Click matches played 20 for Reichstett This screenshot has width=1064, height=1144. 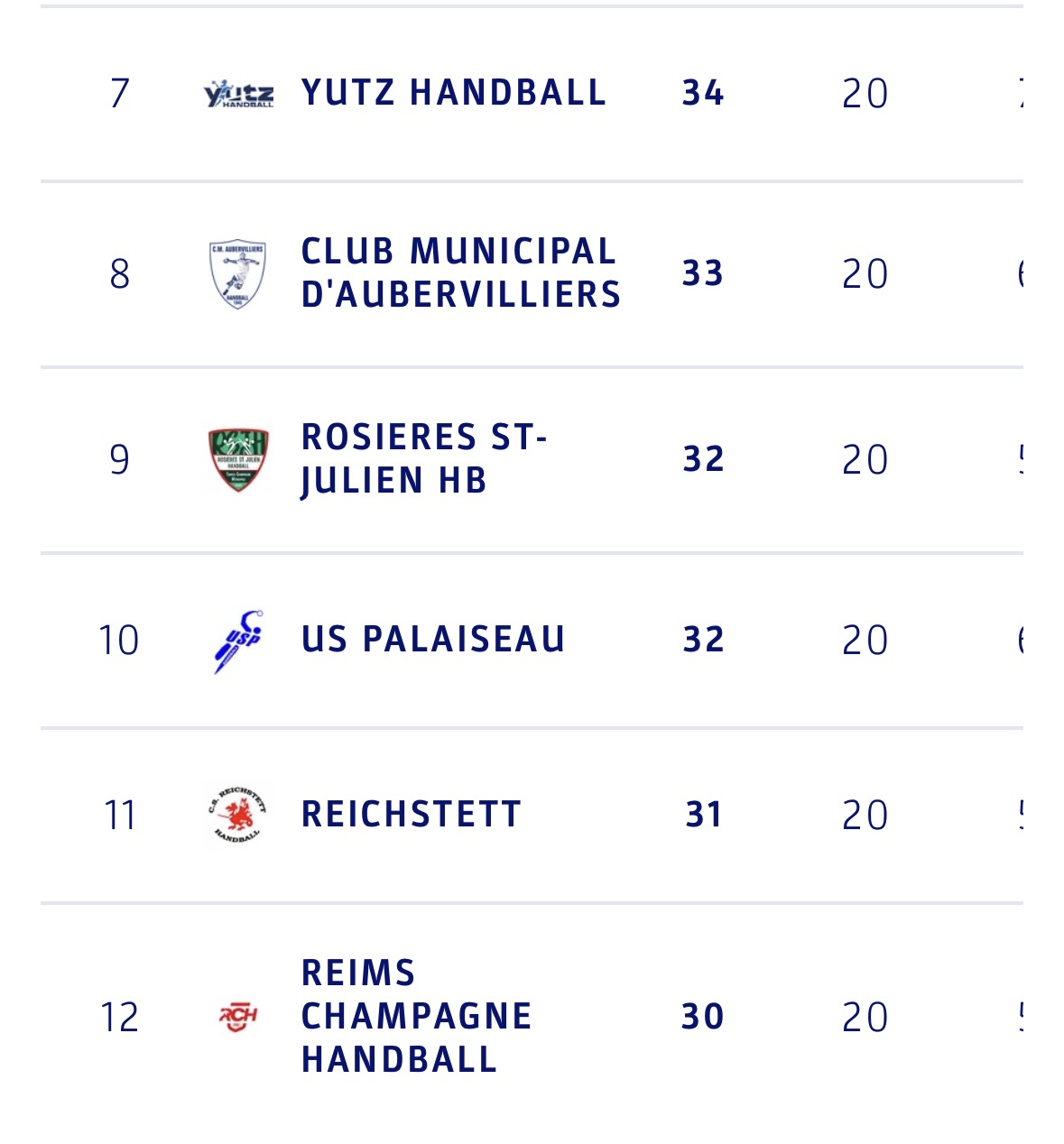coord(865,815)
